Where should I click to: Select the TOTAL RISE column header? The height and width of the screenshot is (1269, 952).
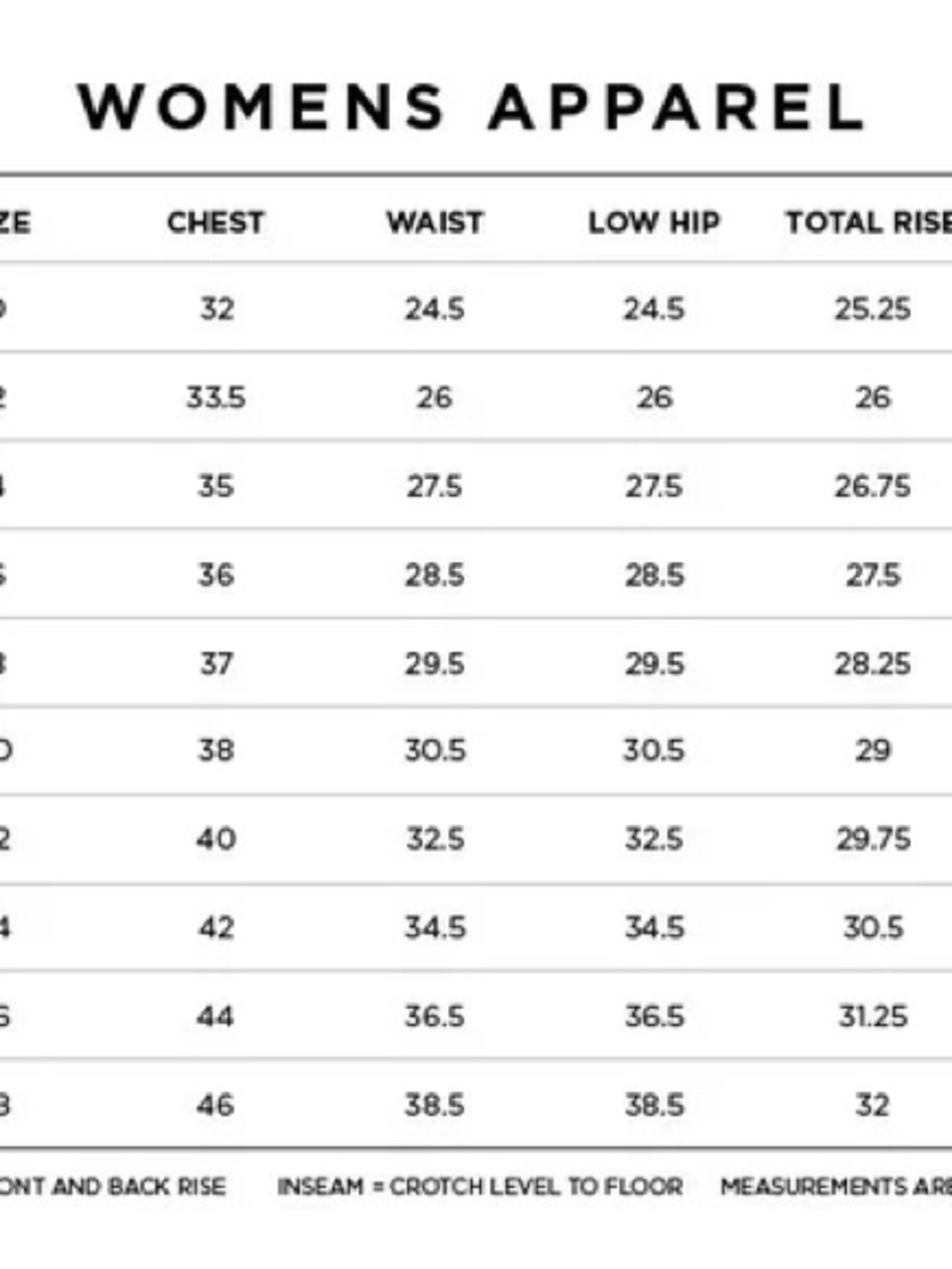point(868,222)
